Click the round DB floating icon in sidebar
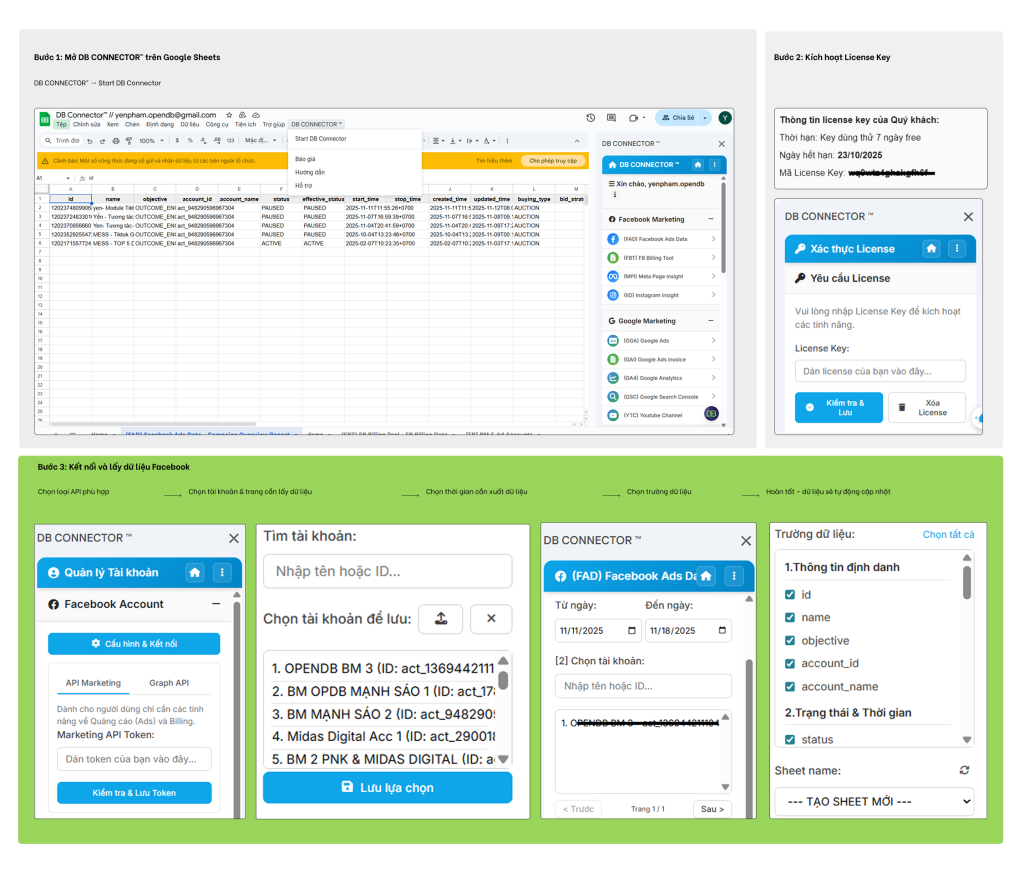This screenshot has width=1024, height=873. (x=711, y=412)
